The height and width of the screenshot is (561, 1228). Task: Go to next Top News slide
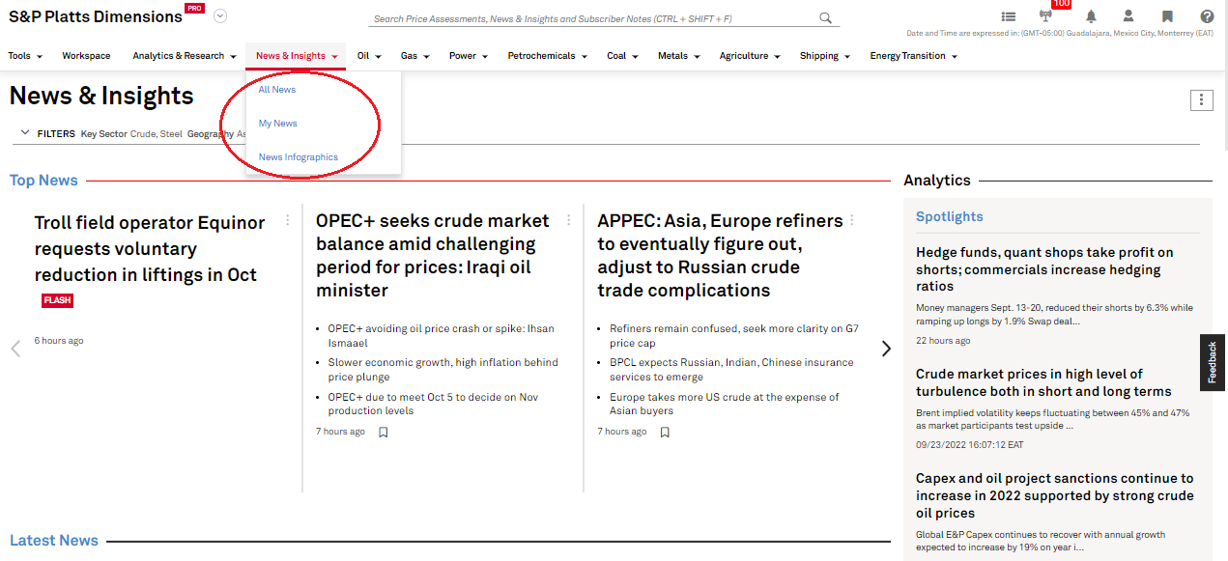tap(886, 349)
